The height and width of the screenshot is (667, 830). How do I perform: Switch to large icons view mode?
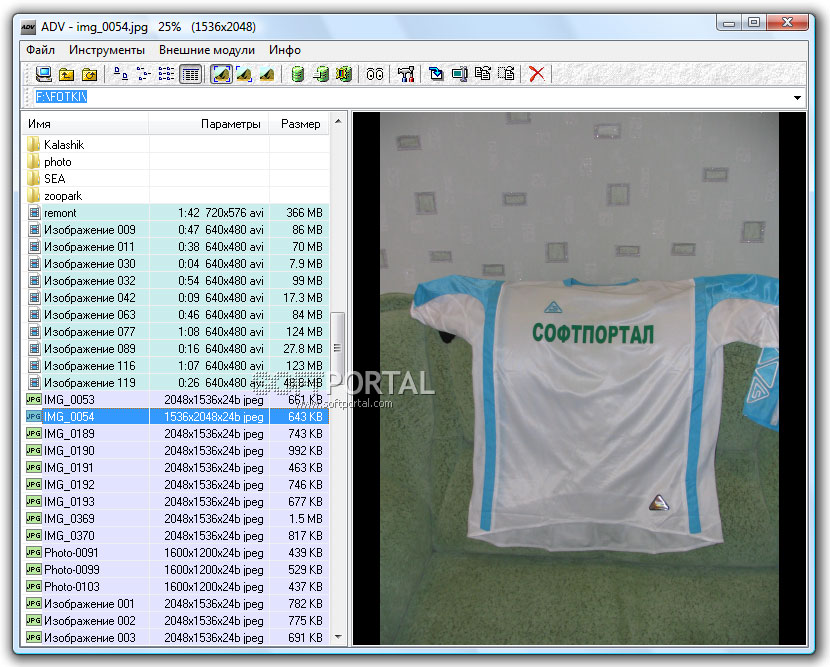[x=121, y=74]
